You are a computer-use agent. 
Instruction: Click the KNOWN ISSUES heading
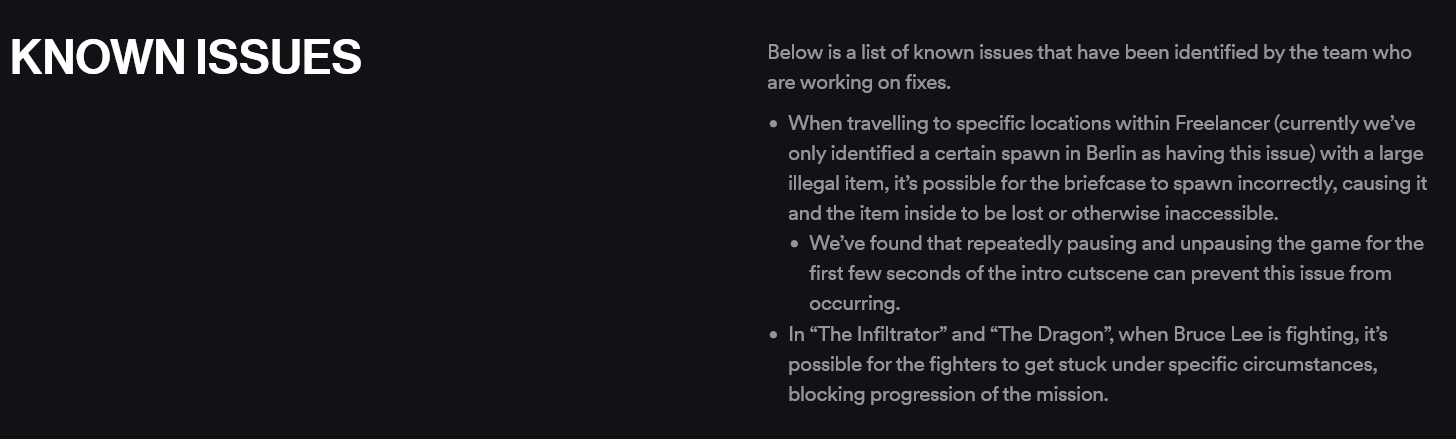185,58
